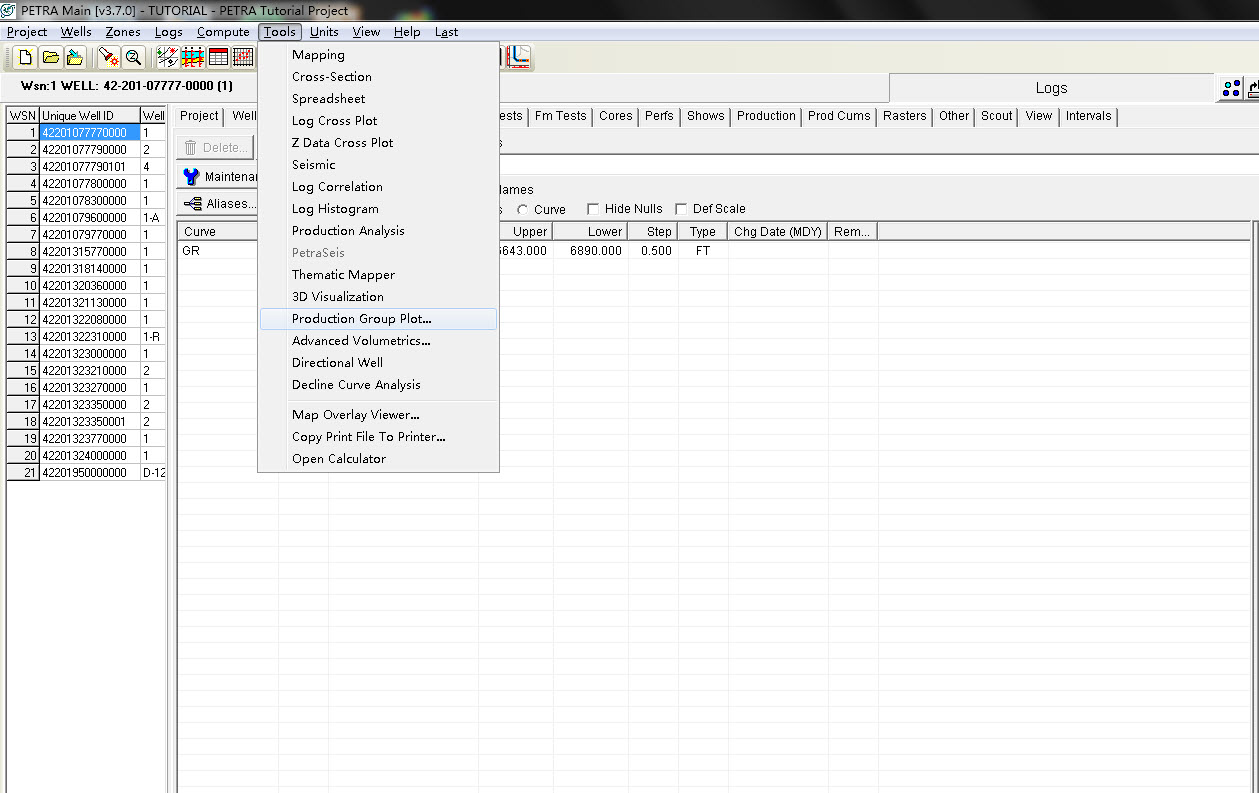Open the Units menu
The width and height of the screenshot is (1259, 793).
[x=324, y=32]
